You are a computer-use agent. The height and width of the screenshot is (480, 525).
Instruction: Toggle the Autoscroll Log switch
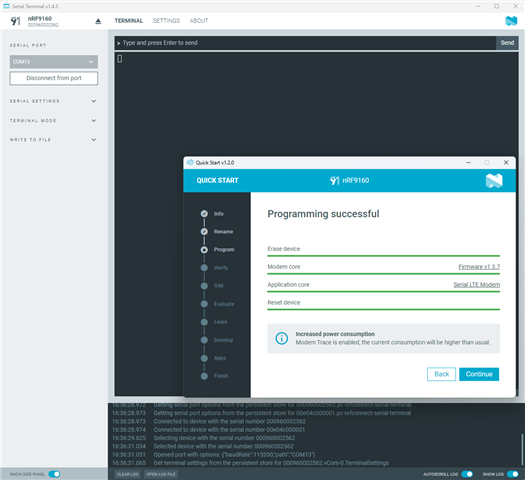[467, 474]
